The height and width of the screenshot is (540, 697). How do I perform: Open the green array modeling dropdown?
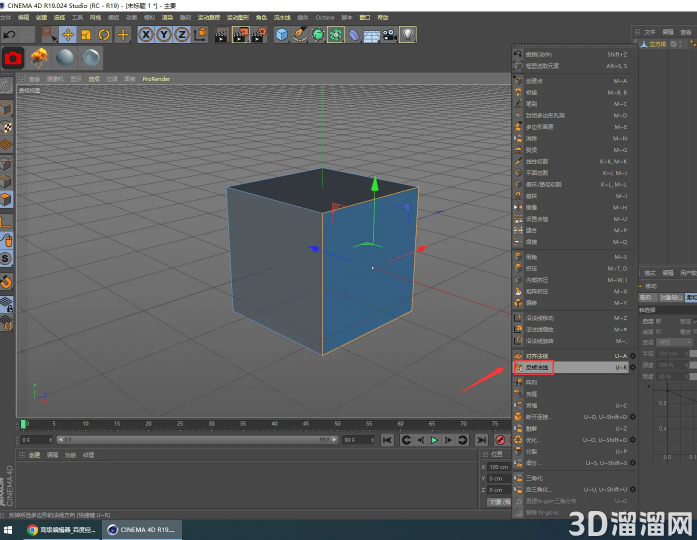coord(336,35)
